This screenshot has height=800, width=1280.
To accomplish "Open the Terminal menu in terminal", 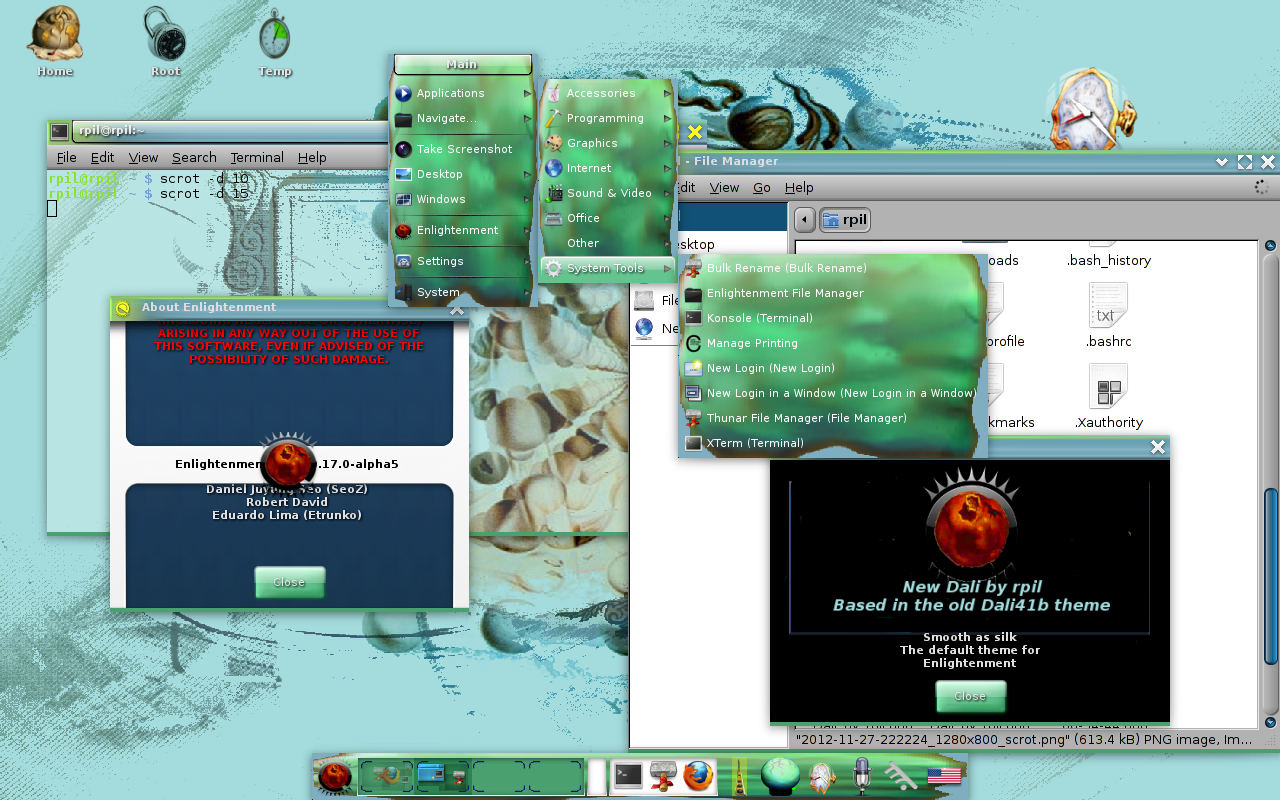I will (257, 157).
